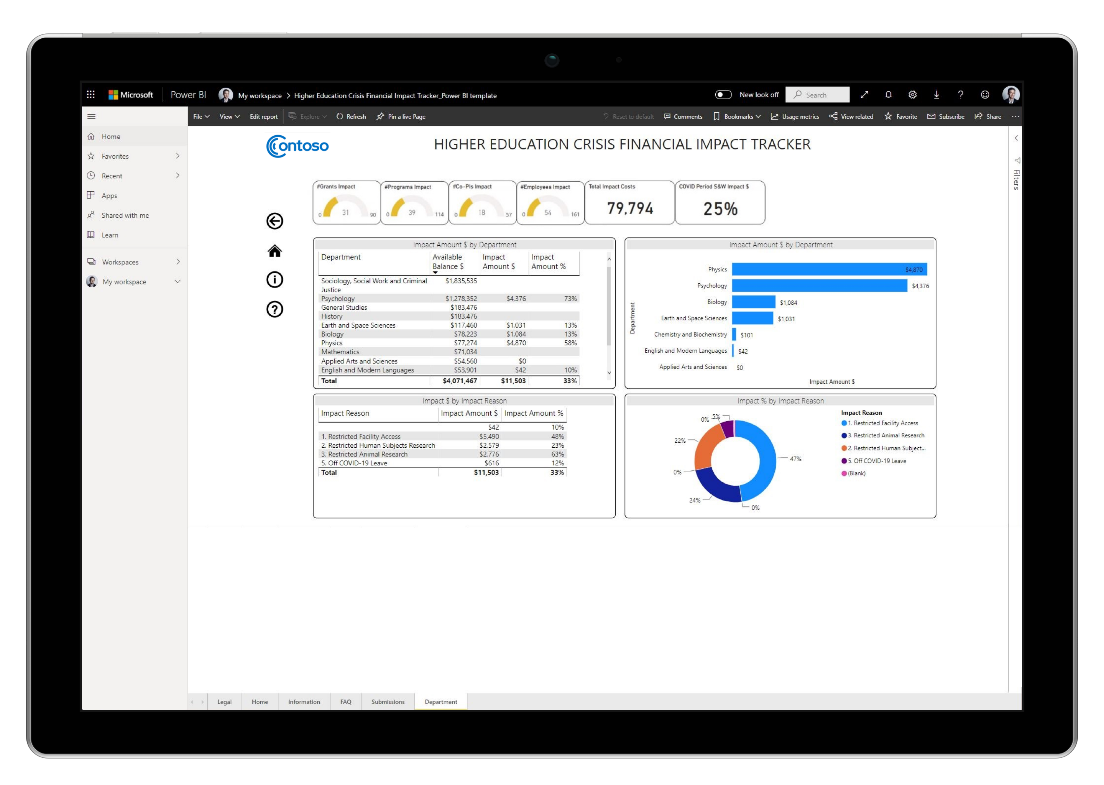Open the notifications bell icon
Viewport: 1104px width, 785px height.
(888, 95)
